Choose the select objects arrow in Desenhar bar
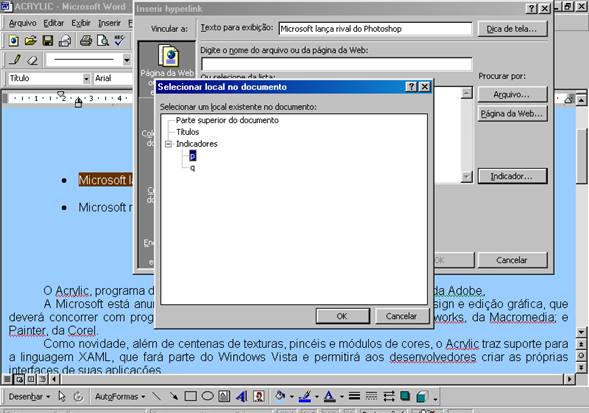Screen dimensions: 589x413 (x=62, y=396)
